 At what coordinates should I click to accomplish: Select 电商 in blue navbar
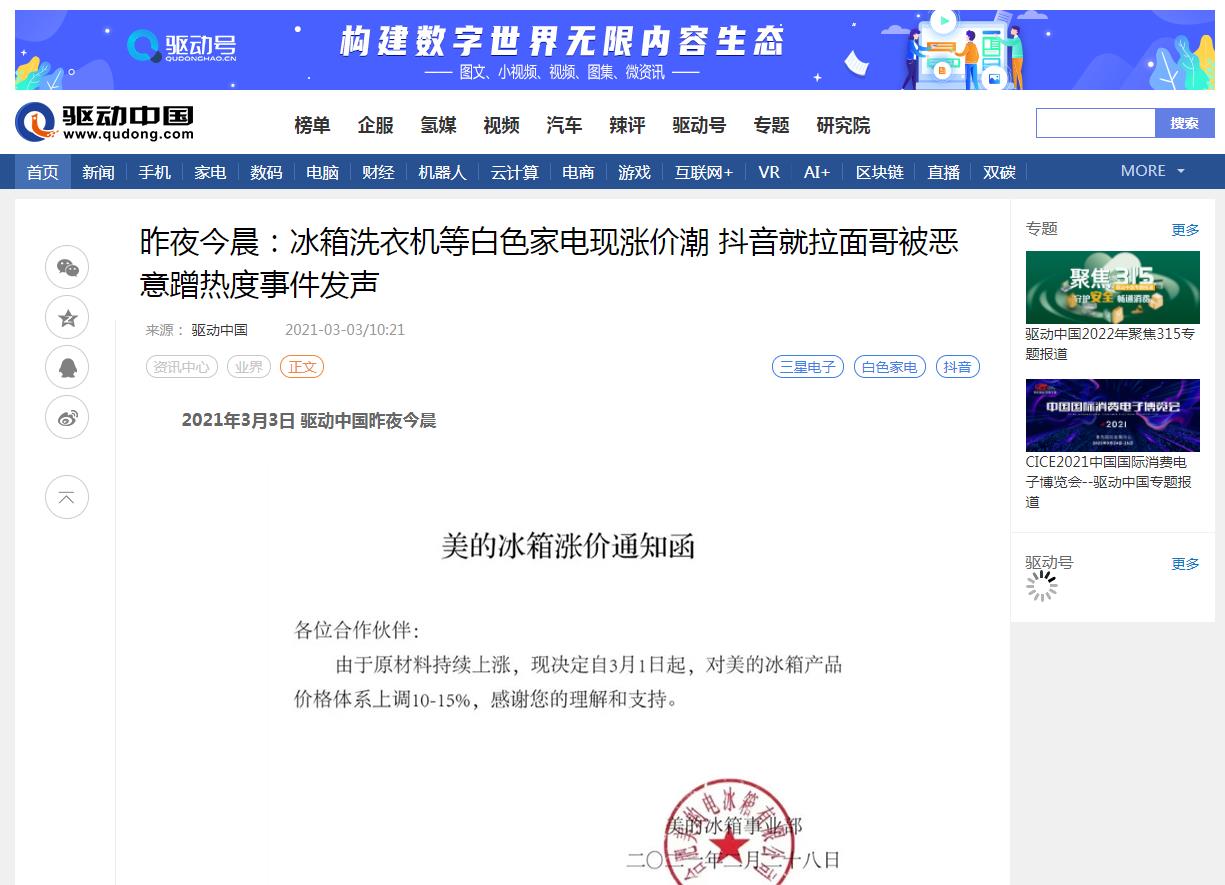pos(578,172)
